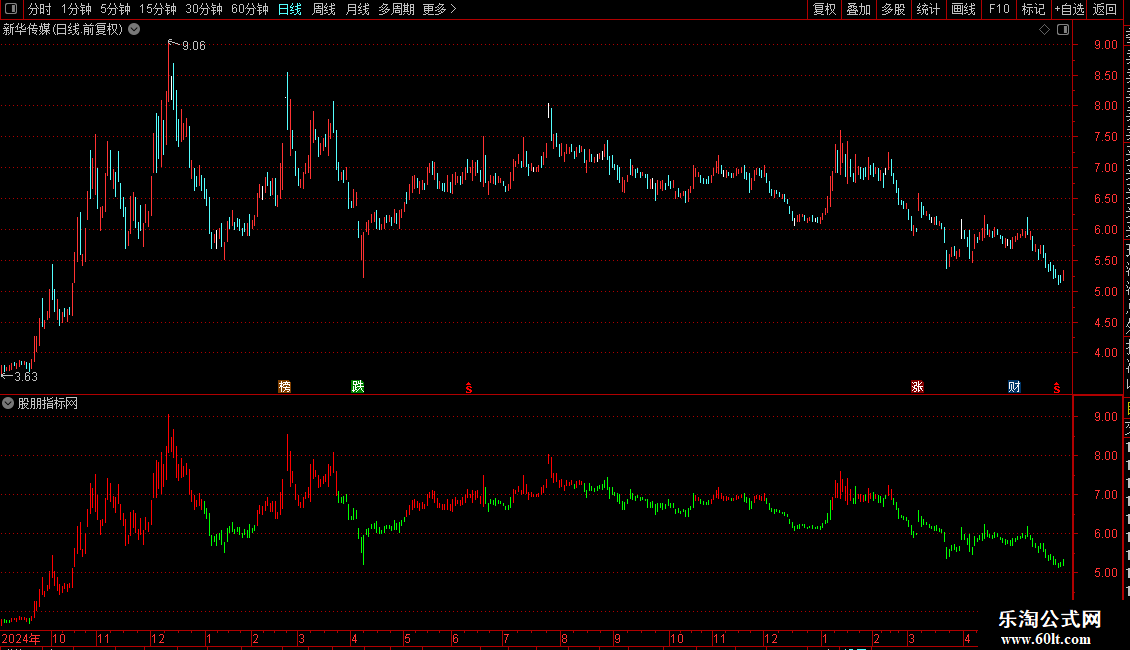This screenshot has width=1130, height=650.
Task: Click the 叠加 overlay button
Action: (x=858, y=9)
